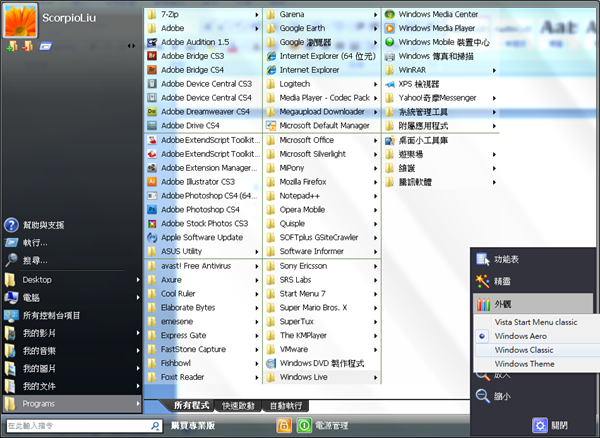Open the 外觀 skin menu item
The image size is (600, 438).
pos(533,304)
